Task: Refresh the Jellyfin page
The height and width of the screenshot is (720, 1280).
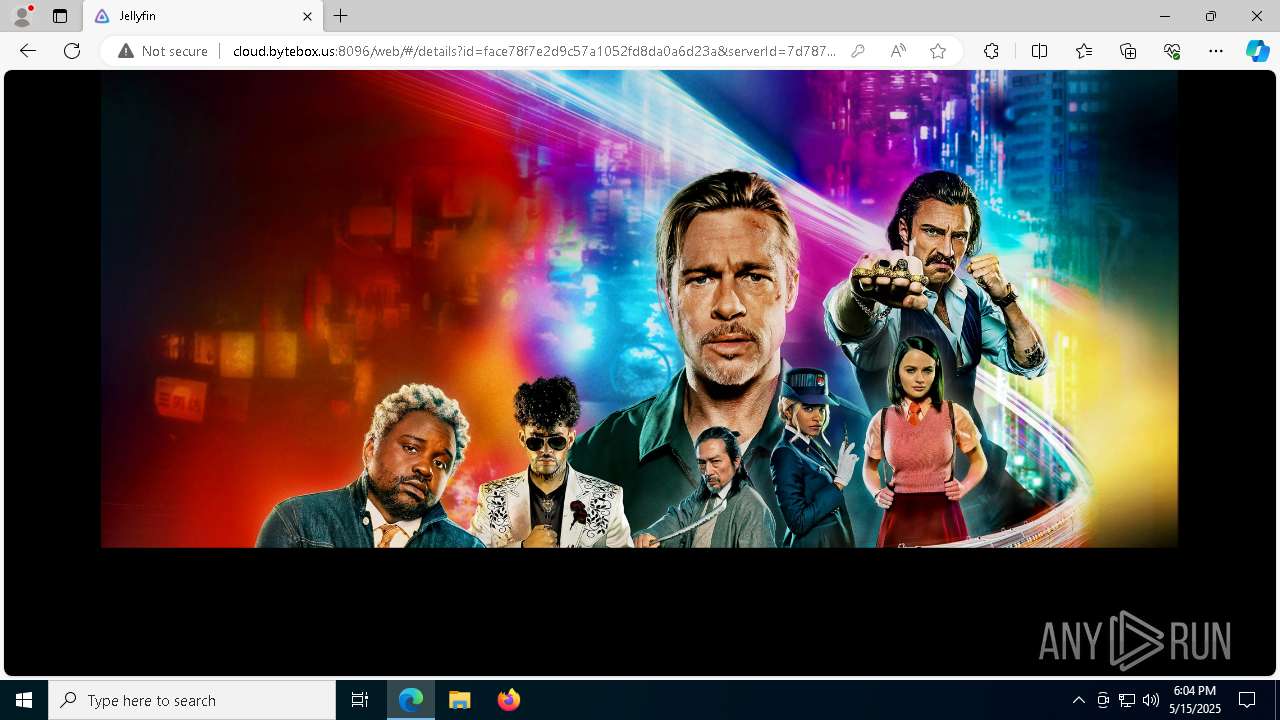Action: [72, 51]
